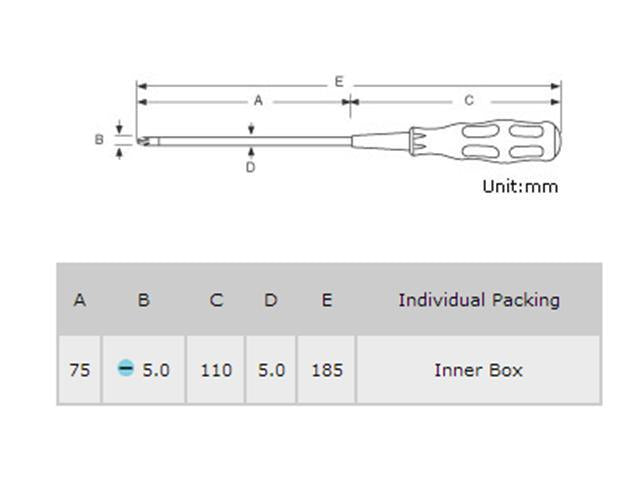Select dimension label E above the diagram
This screenshot has height=480, width=640.
click(339, 81)
